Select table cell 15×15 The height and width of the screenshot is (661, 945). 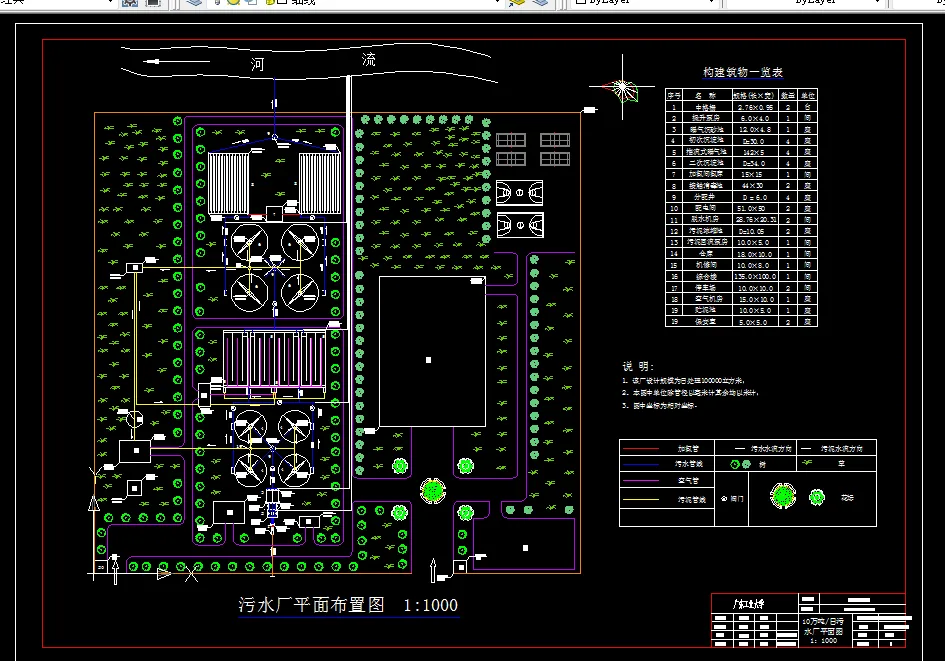755,175
